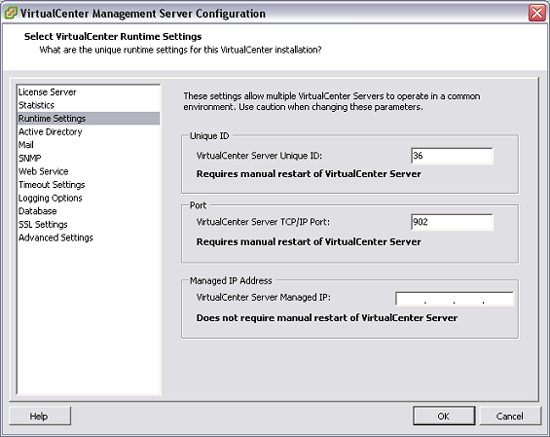Select Timeout Settings in the list
Viewport: 550px width, 437px height.
pos(52,184)
